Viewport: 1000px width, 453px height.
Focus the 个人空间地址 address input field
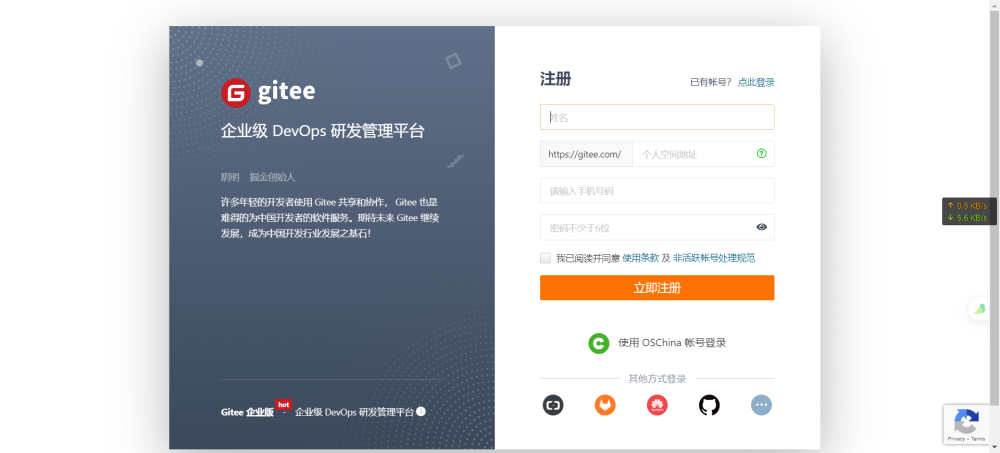point(703,154)
